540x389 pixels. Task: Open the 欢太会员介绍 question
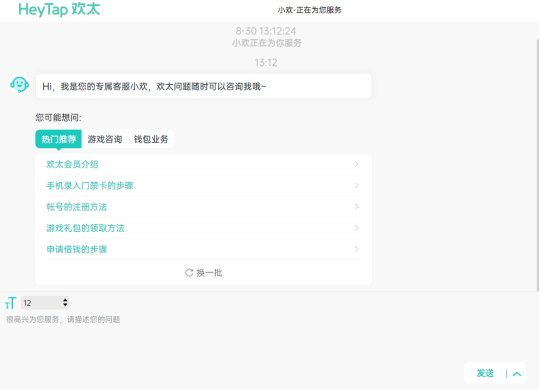coord(203,164)
